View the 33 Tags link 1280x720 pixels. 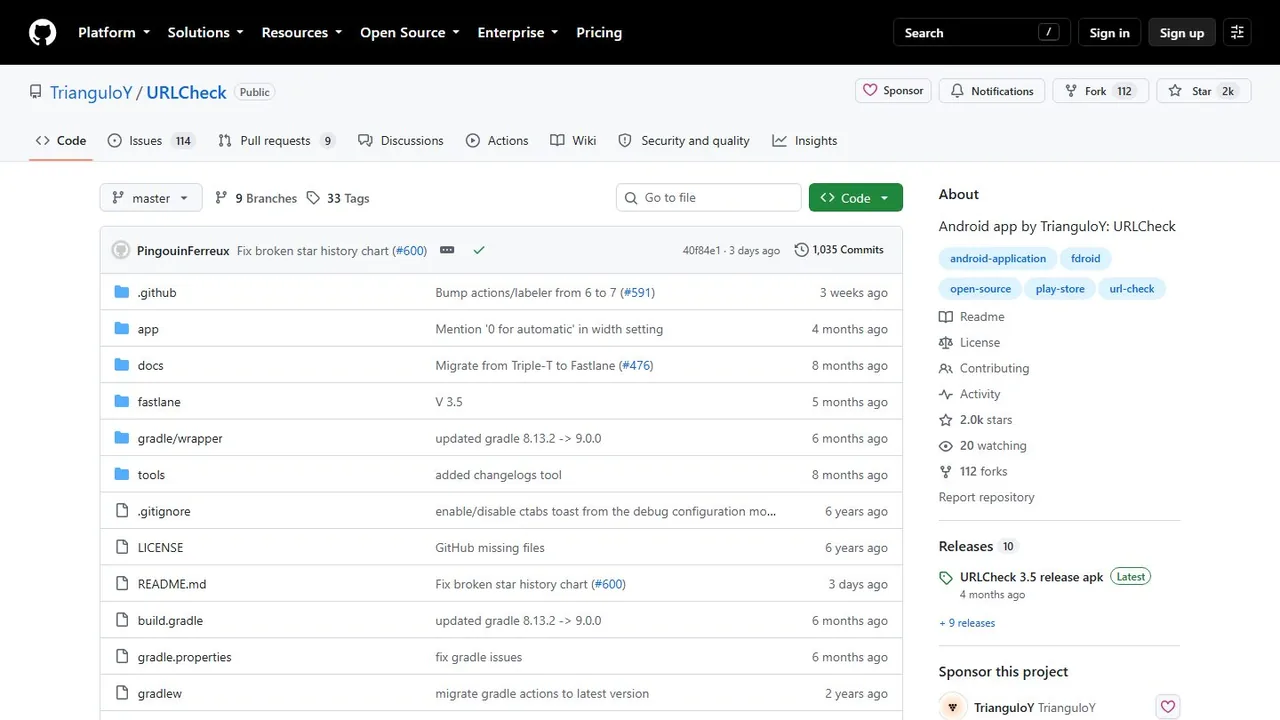[x=338, y=198]
